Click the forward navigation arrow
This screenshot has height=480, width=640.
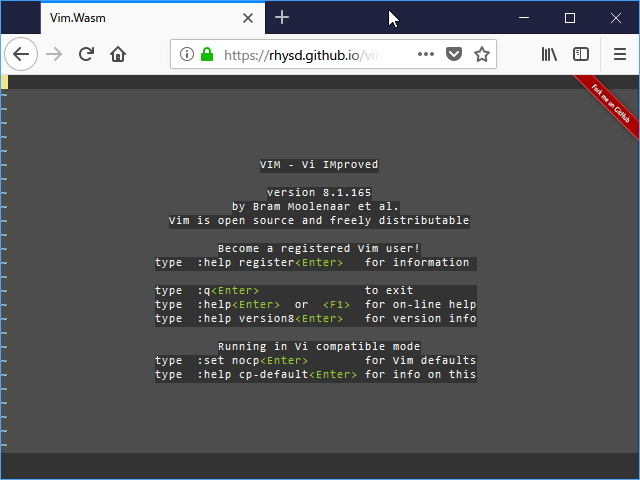coord(54,54)
